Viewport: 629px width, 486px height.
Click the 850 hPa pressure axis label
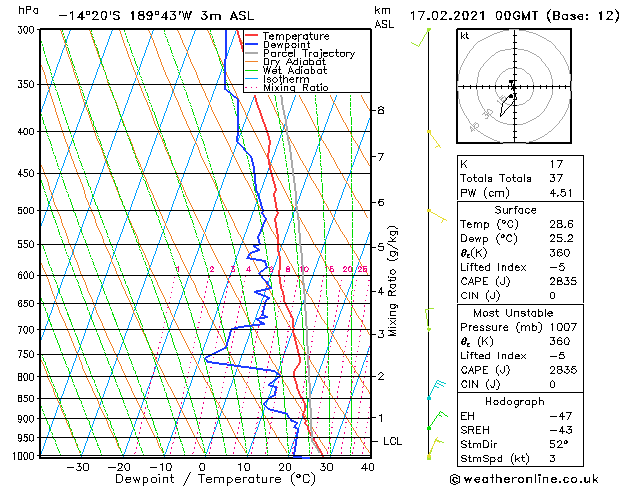click(28, 399)
